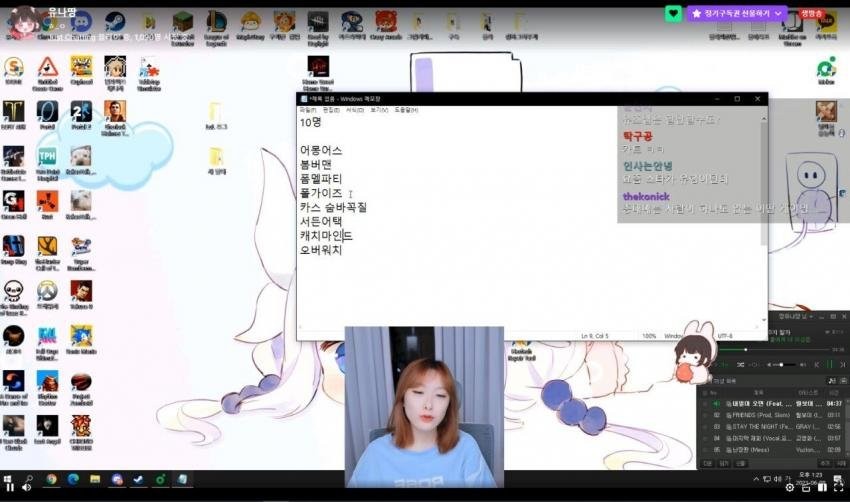Open the Rust game shortcut
Screen dimensions: 850x502
click(48, 202)
